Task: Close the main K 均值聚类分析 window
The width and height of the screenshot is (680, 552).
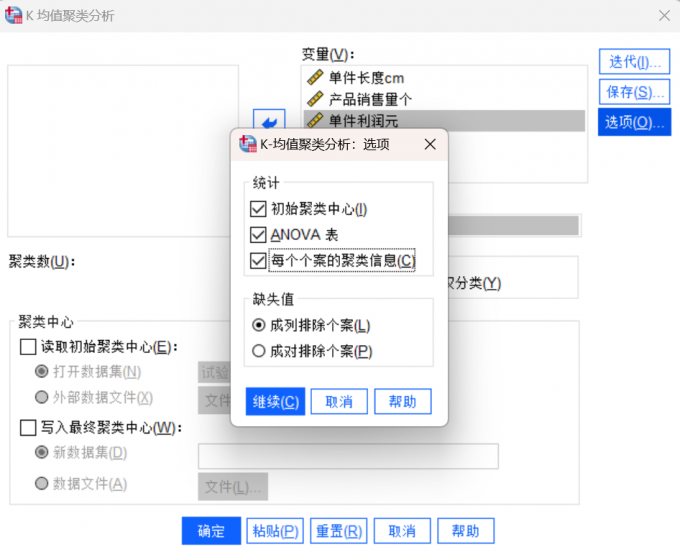Action: click(664, 16)
